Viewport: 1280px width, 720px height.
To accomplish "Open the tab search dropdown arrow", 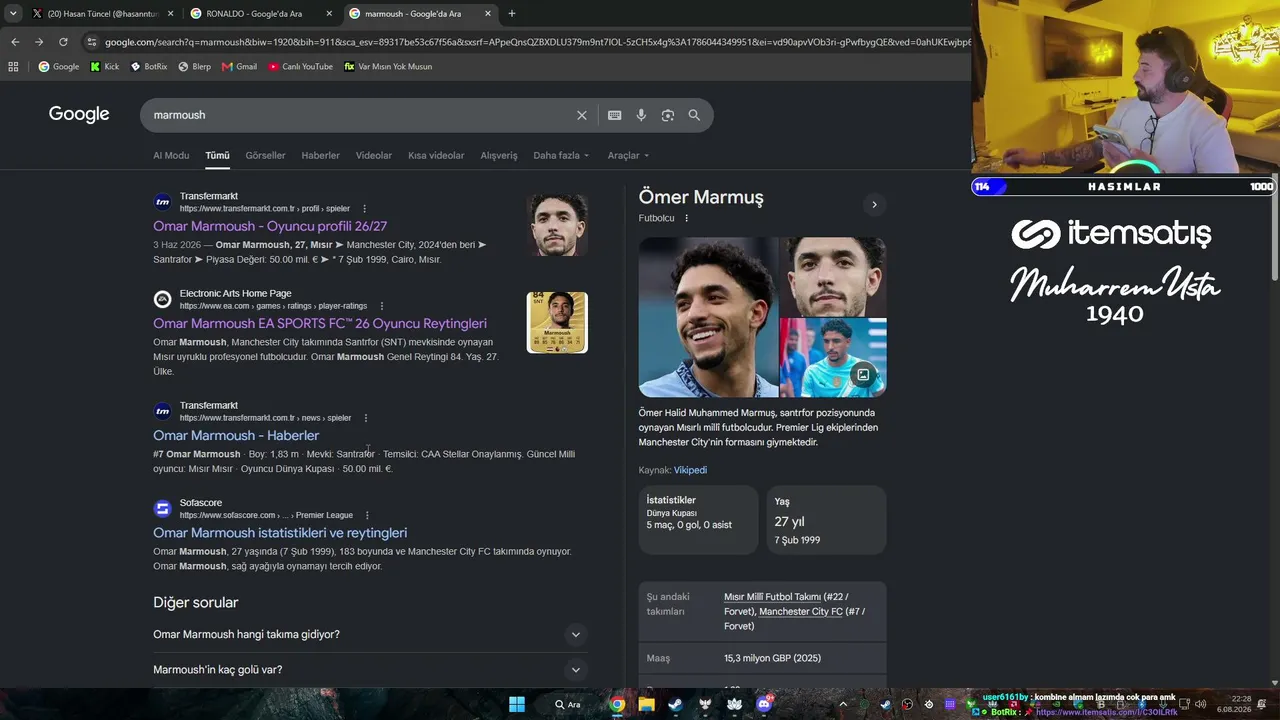I will point(13,14).
